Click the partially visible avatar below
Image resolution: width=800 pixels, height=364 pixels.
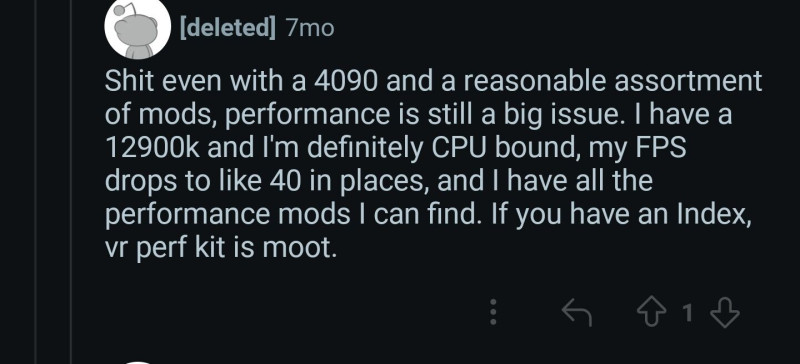[137, 361]
